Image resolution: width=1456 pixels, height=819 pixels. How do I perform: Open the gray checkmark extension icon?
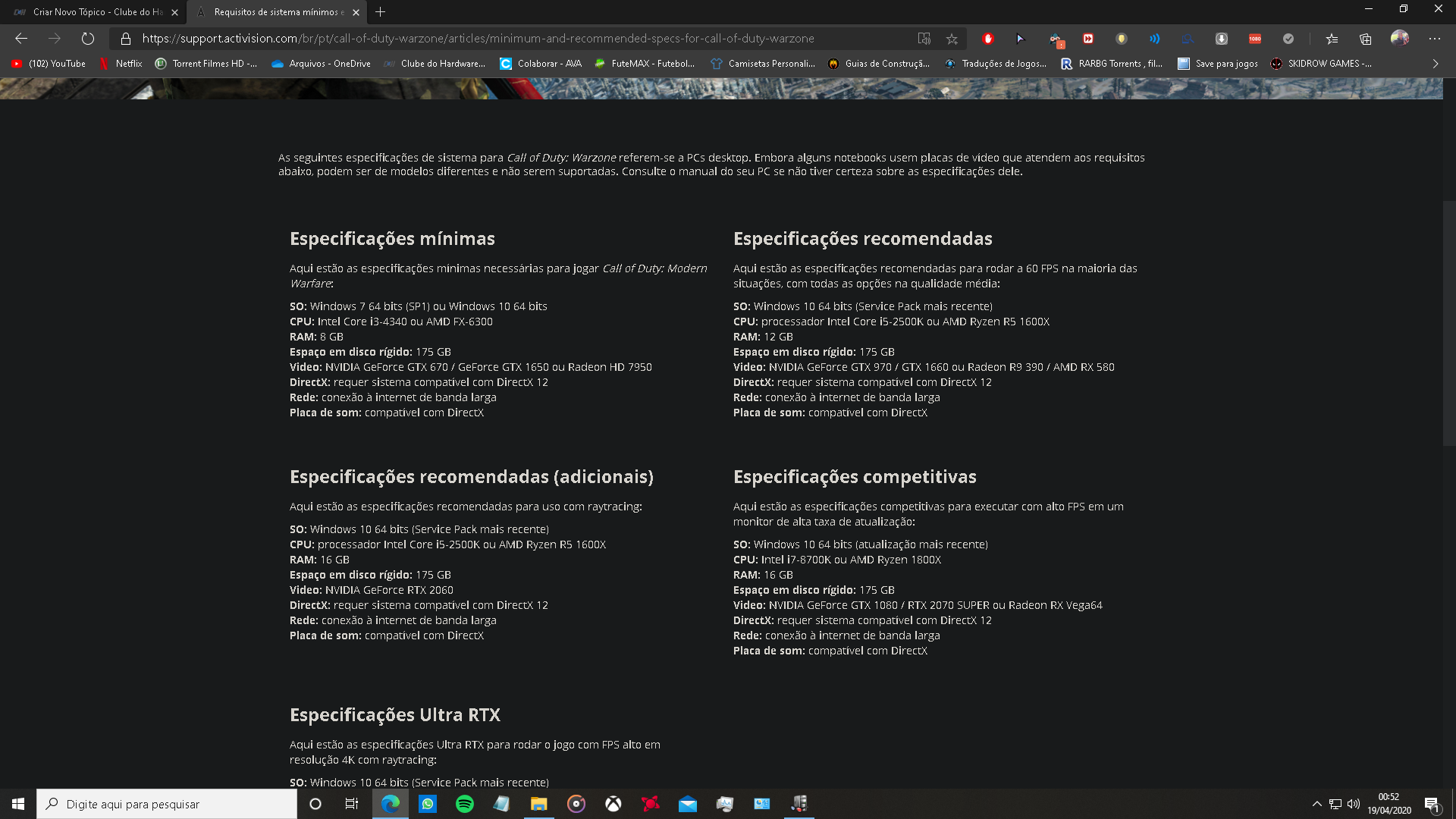click(1288, 39)
